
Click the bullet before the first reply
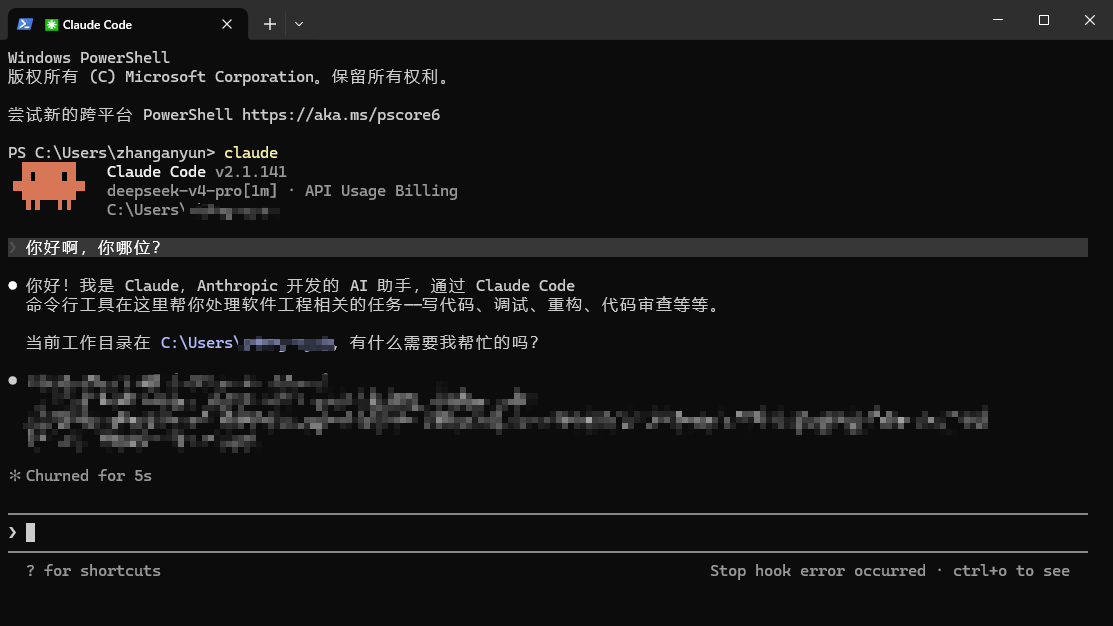pos(13,285)
